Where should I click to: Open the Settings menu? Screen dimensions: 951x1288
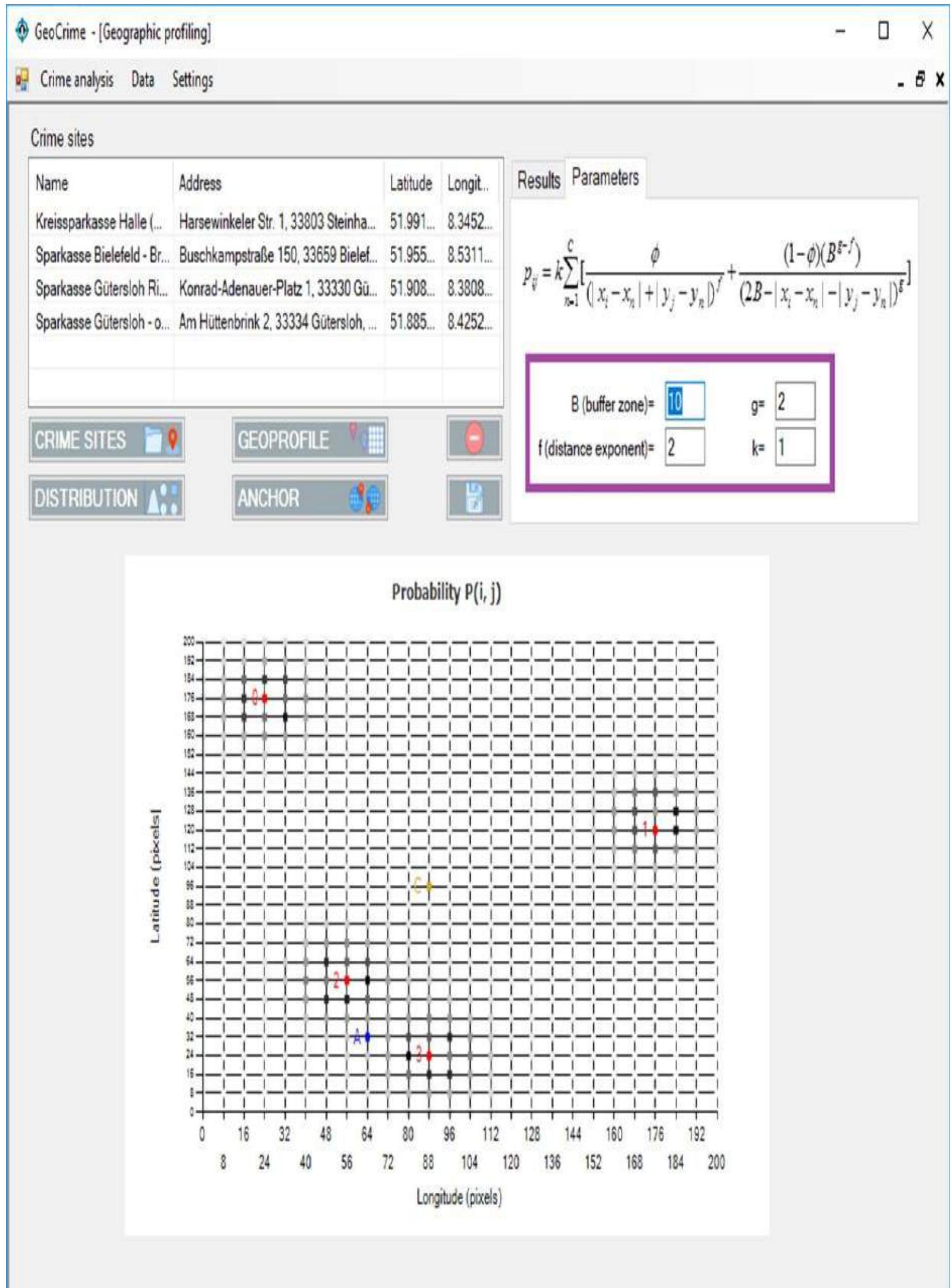point(193,79)
